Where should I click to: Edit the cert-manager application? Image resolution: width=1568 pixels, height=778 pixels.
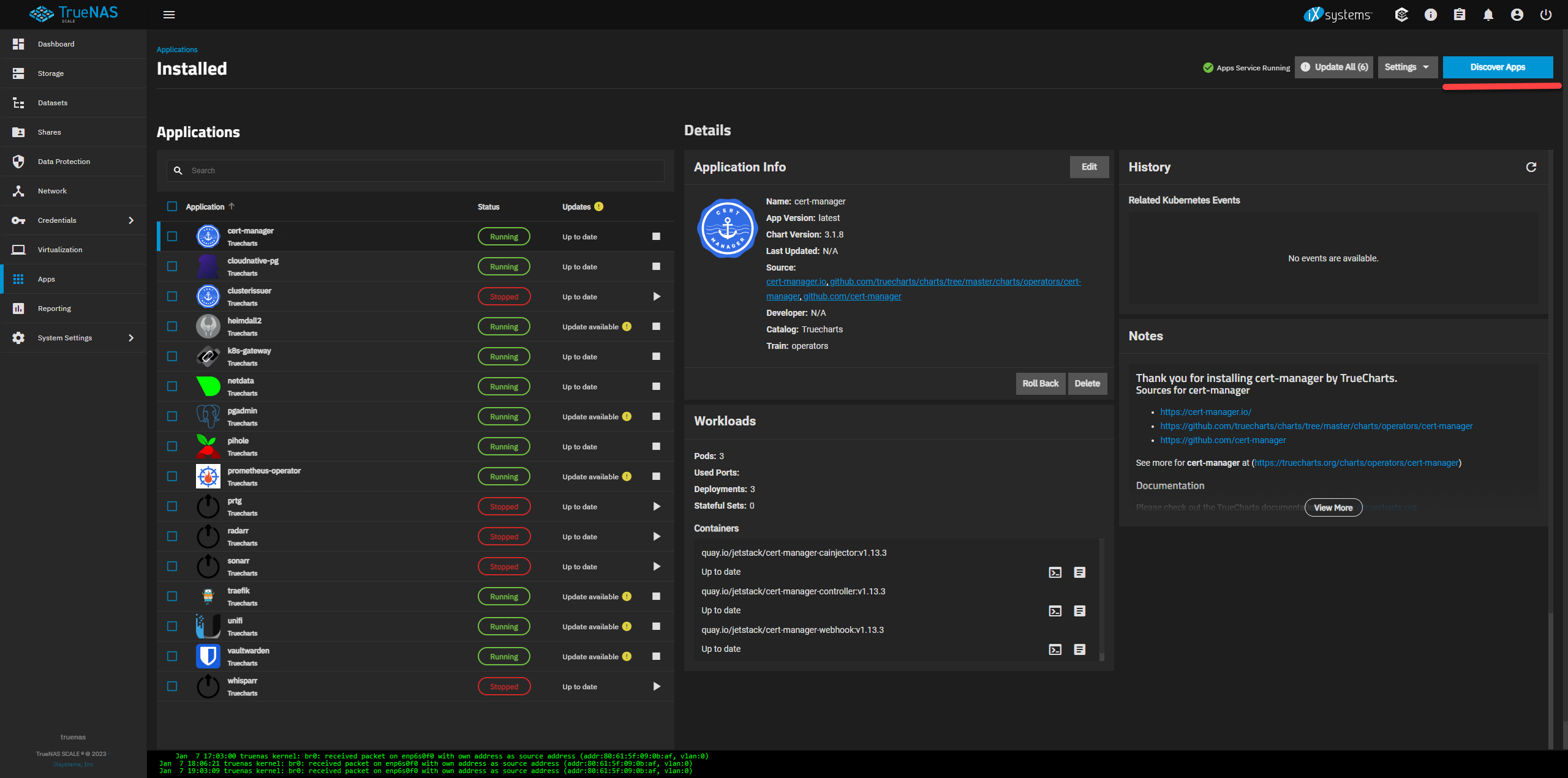pyautogui.click(x=1089, y=167)
